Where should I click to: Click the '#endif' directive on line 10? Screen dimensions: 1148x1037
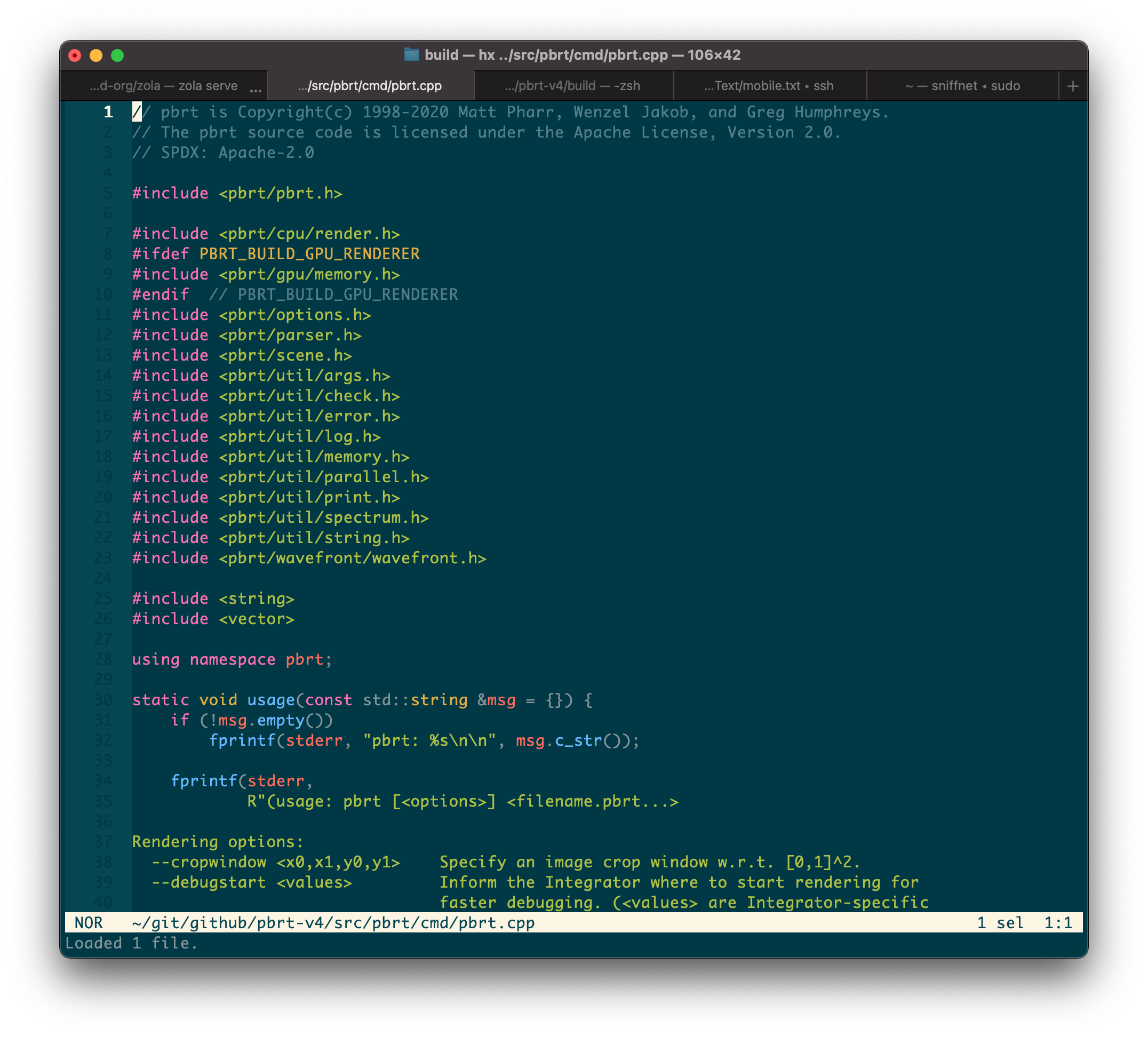pyautogui.click(x=161, y=294)
